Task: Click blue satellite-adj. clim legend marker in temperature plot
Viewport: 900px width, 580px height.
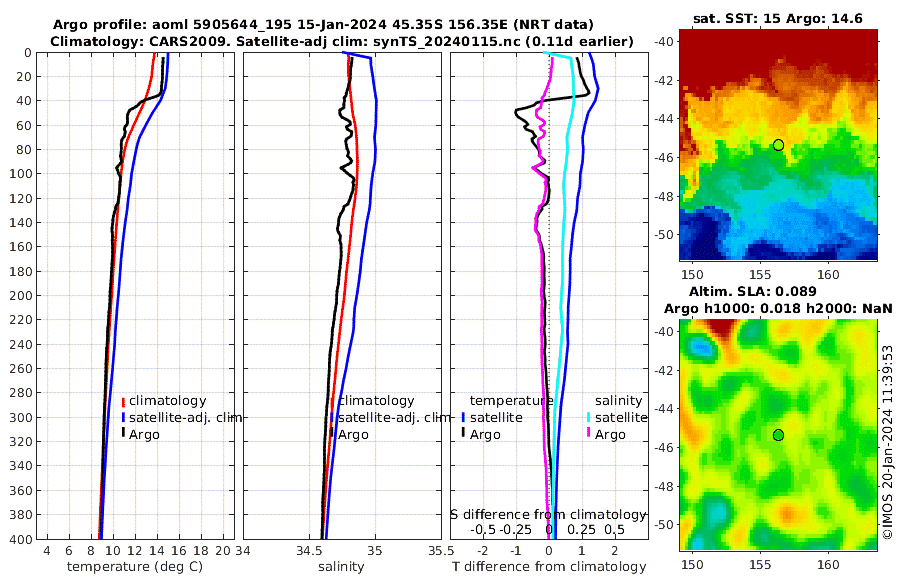Action: 123,417
